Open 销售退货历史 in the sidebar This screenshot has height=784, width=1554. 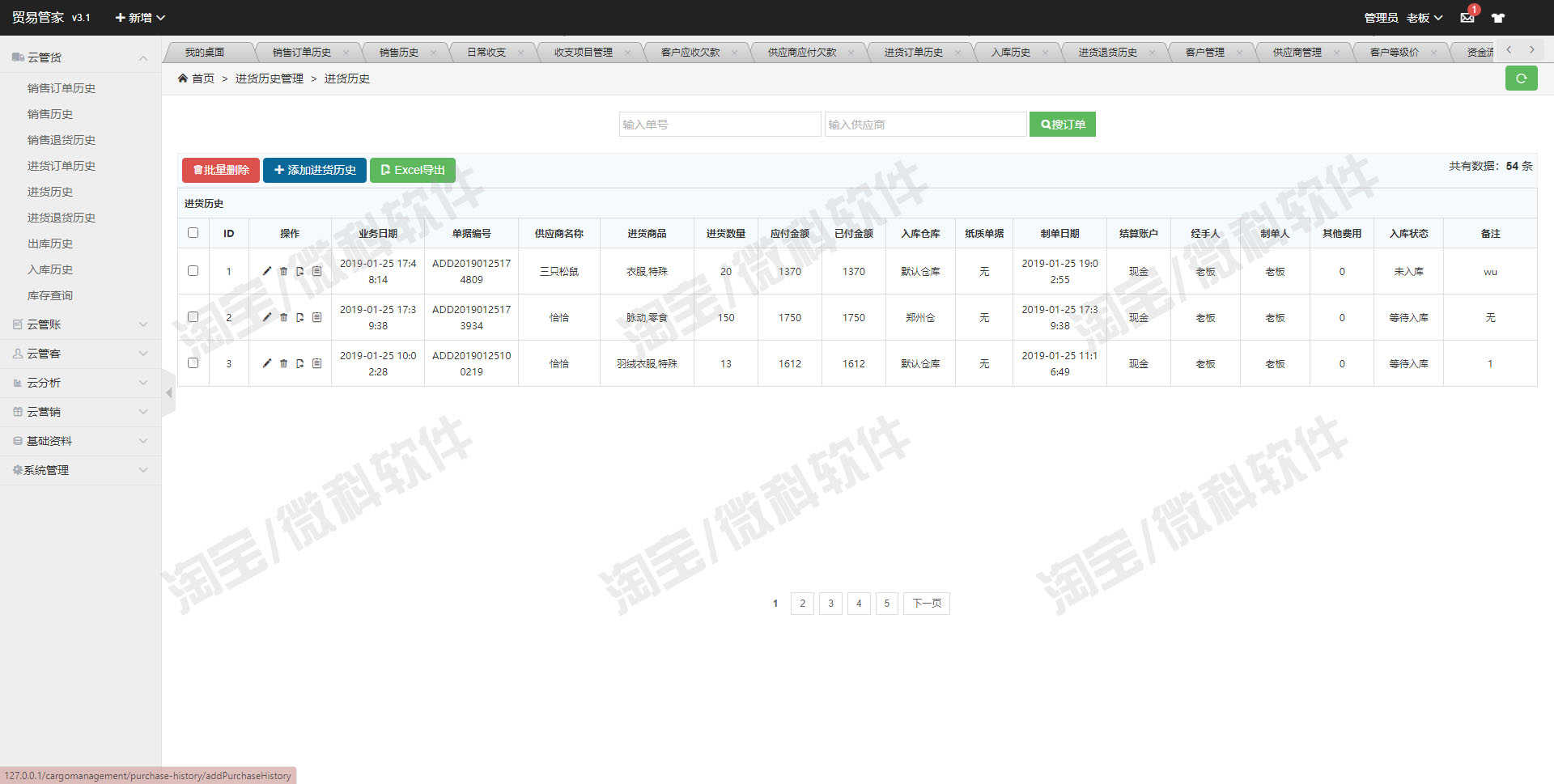[62, 140]
